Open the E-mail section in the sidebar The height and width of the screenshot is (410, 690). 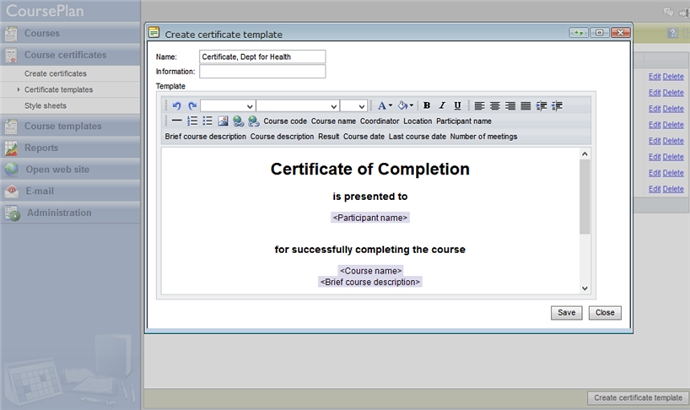(70, 191)
